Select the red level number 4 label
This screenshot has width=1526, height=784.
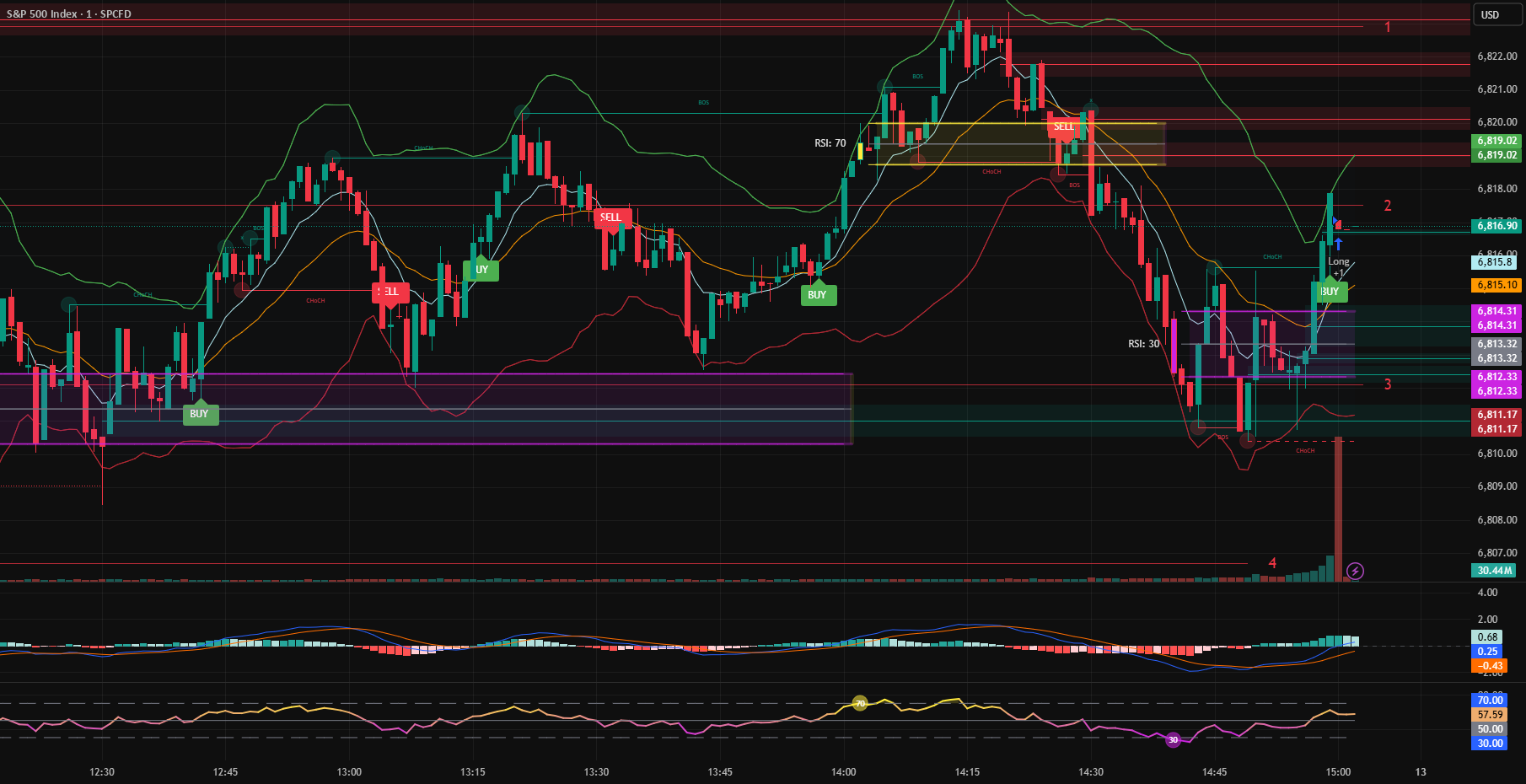[x=1272, y=563]
